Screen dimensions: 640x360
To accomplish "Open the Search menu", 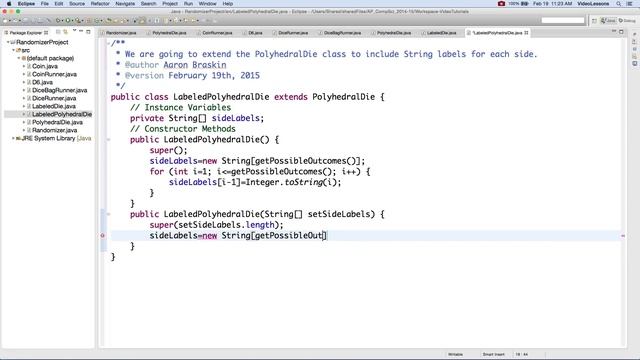I will (x=149, y=4).
